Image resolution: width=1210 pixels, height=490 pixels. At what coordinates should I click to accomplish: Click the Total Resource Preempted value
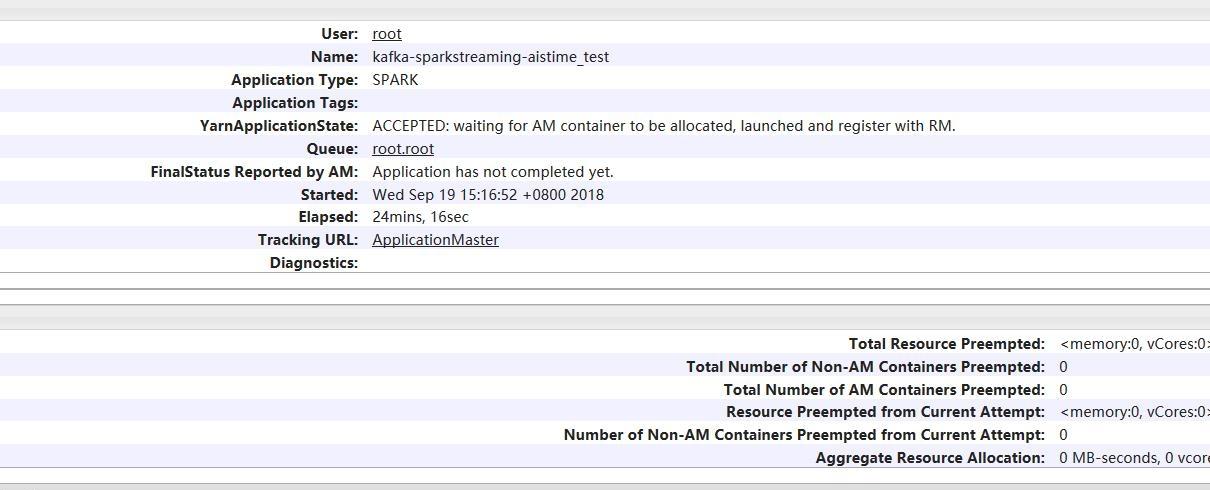(x=1134, y=344)
